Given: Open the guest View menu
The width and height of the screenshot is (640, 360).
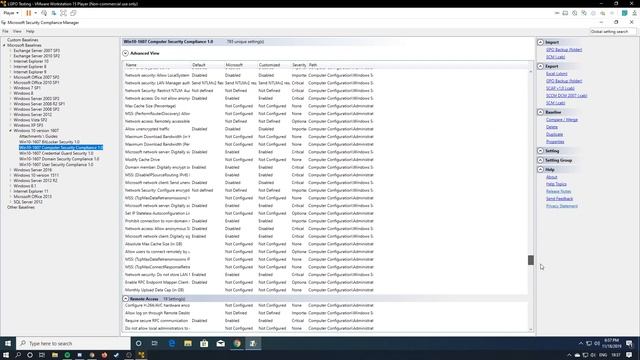Looking at the screenshot, I should click(17, 31).
